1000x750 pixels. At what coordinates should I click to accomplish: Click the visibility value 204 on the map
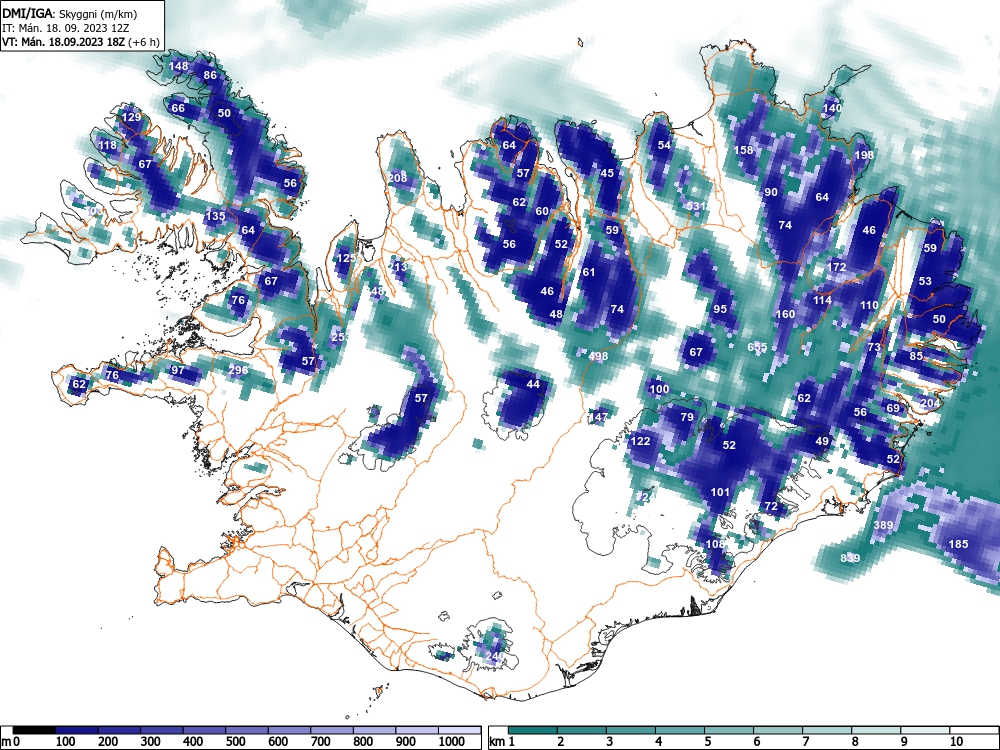pos(930,404)
